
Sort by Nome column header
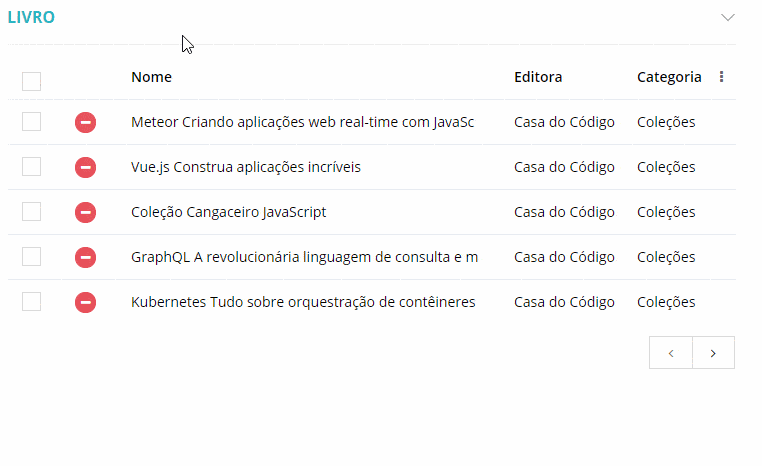(x=151, y=77)
